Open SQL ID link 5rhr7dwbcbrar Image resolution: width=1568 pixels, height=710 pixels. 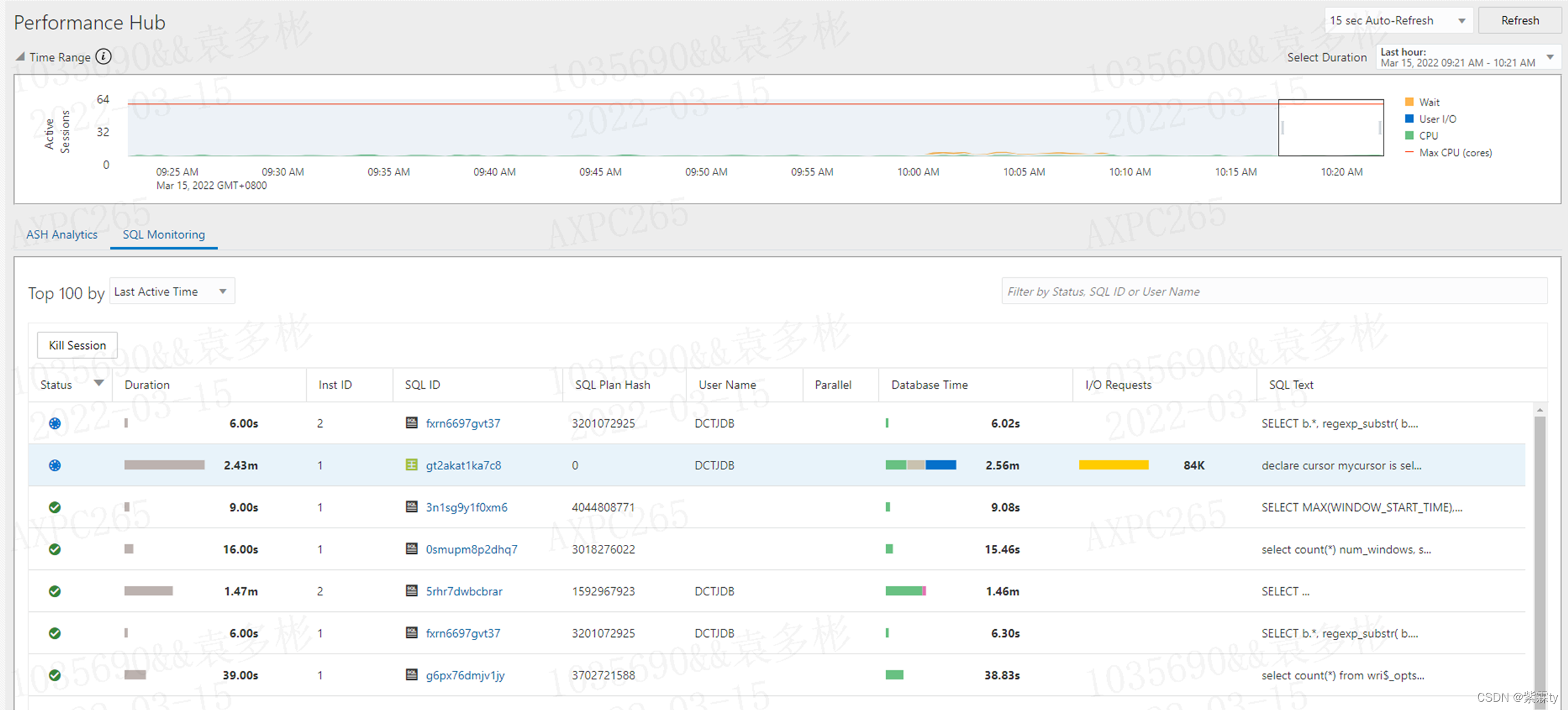point(464,591)
